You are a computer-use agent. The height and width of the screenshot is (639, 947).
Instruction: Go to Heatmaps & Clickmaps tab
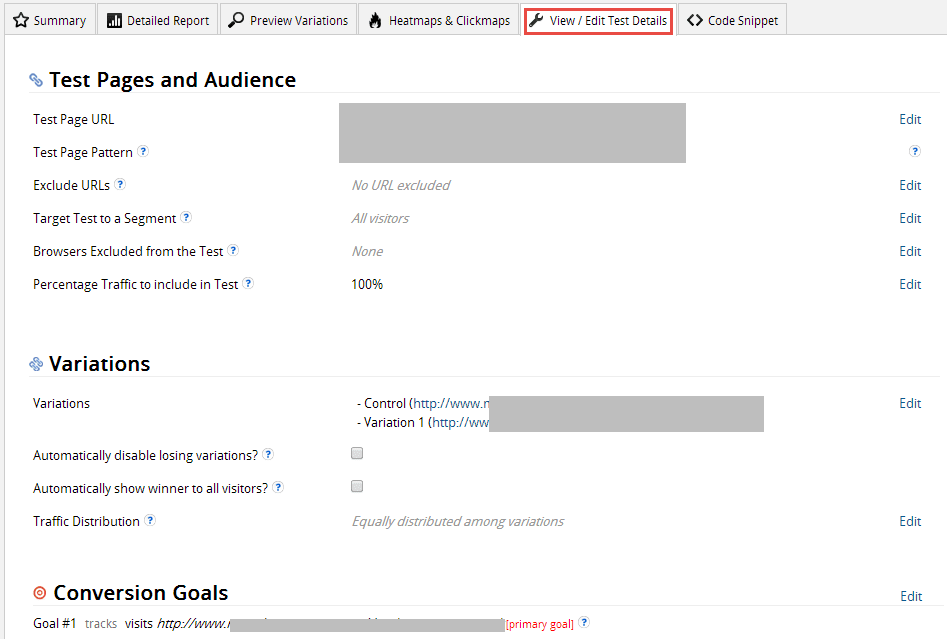tap(438, 20)
